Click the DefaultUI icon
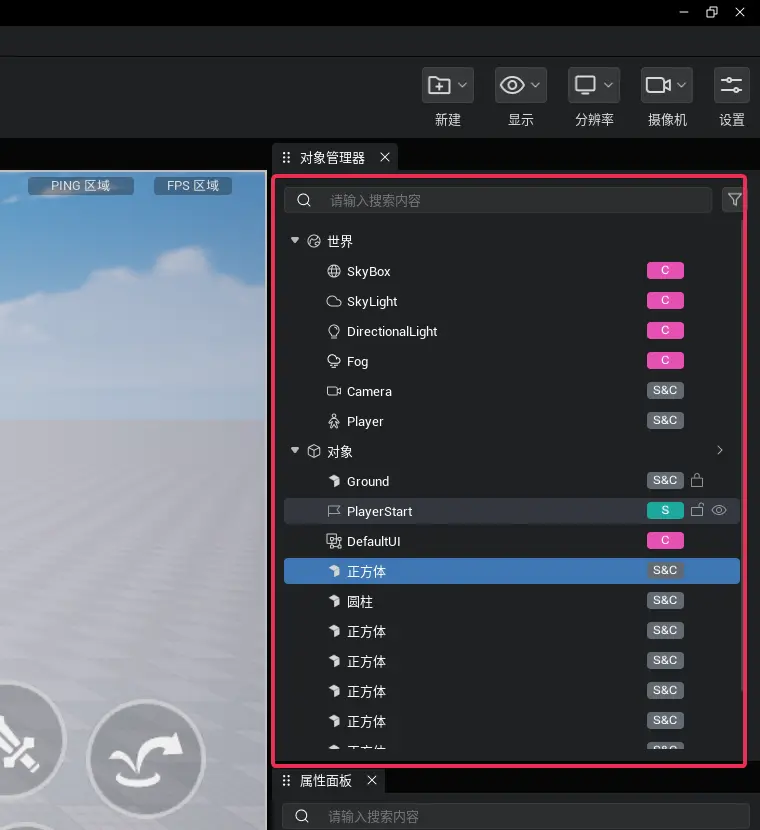 coord(333,541)
